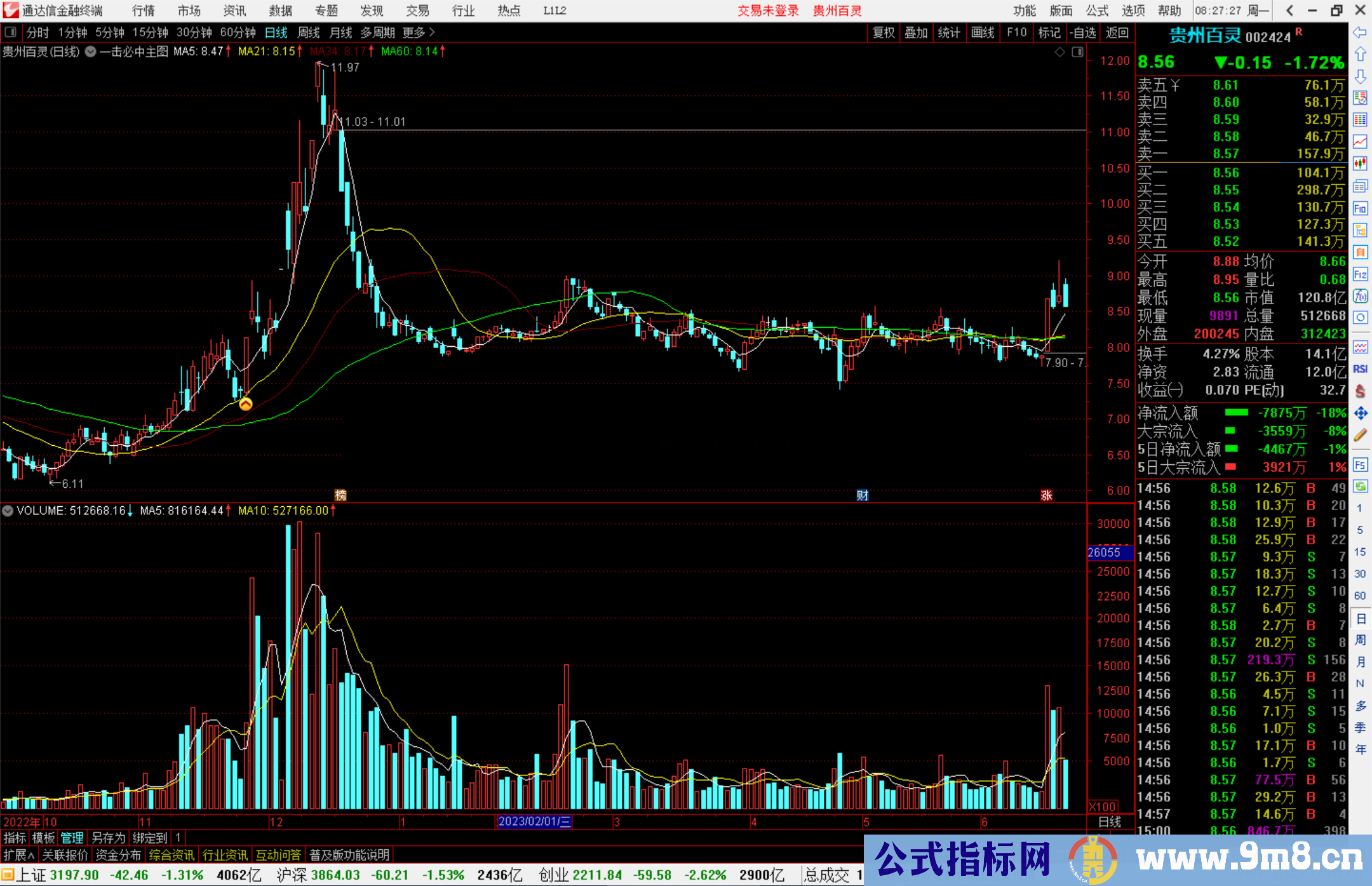Click the green refresh icon in sidebar

(x=1360, y=487)
